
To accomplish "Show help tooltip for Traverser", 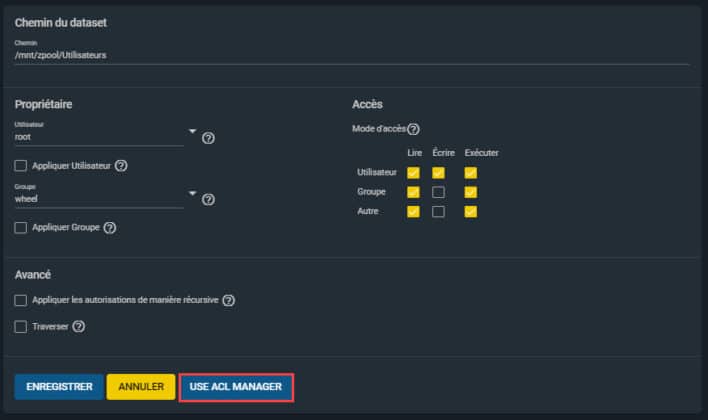I will pyautogui.click(x=78, y=326).
